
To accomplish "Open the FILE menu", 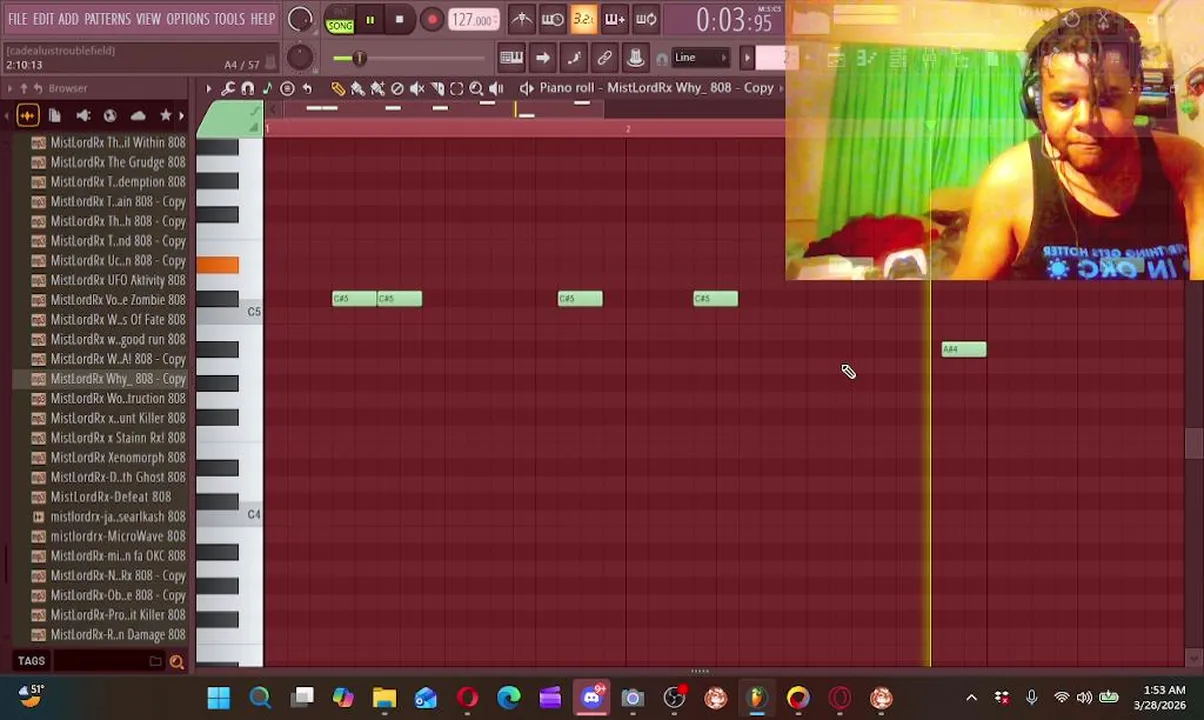I will pyautogui.click(x=18, y=19).
